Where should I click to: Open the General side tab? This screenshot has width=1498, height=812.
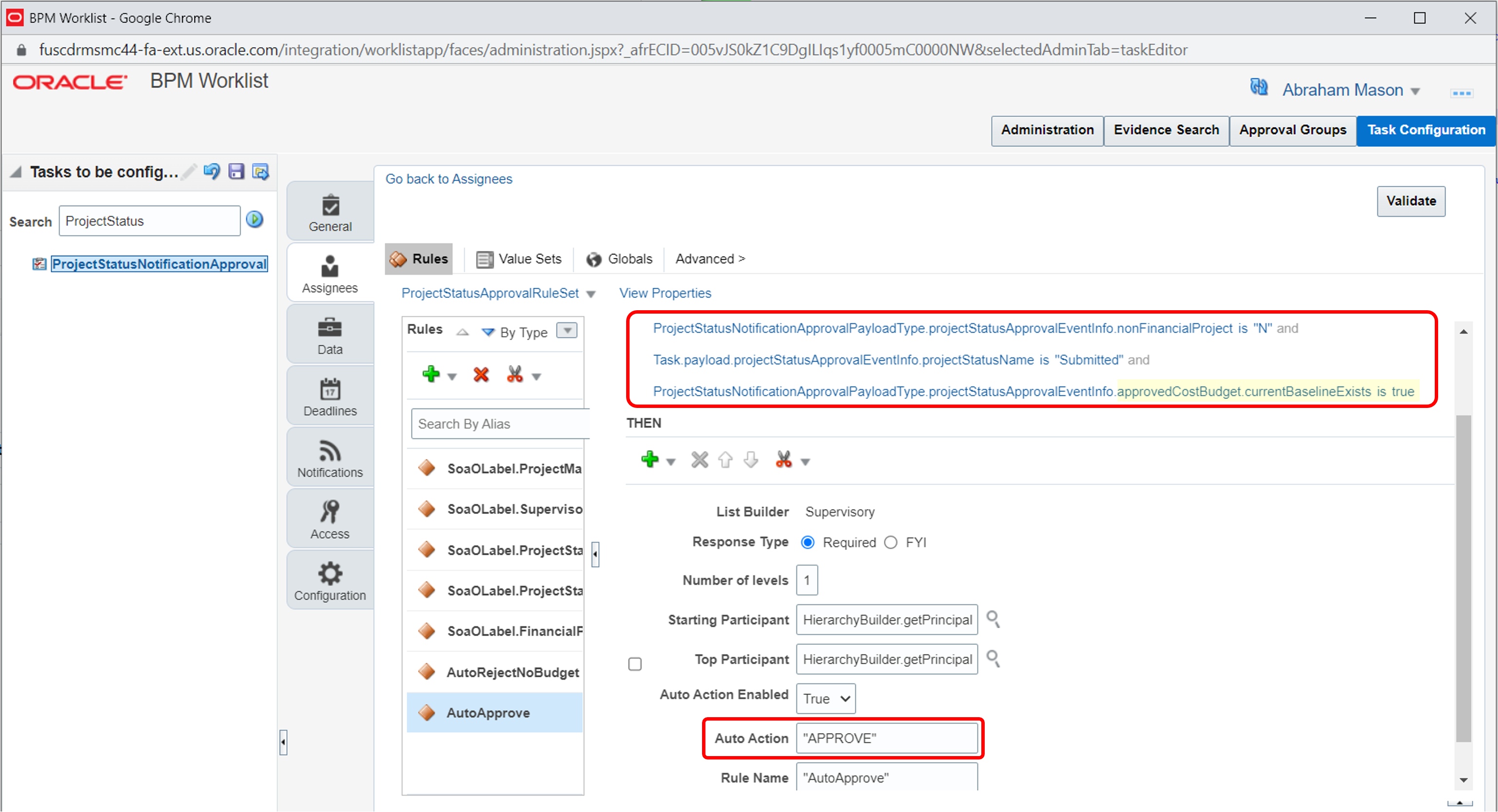coord(330,212)
